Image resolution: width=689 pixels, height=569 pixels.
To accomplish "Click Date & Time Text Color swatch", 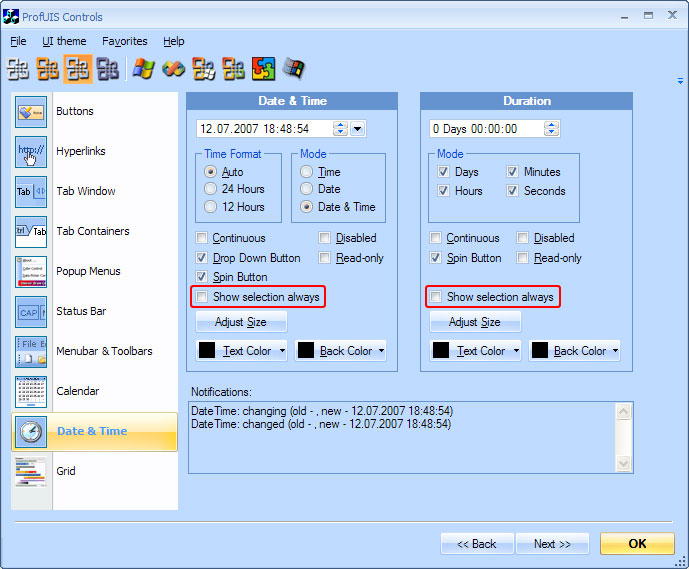I will point(207,351).
